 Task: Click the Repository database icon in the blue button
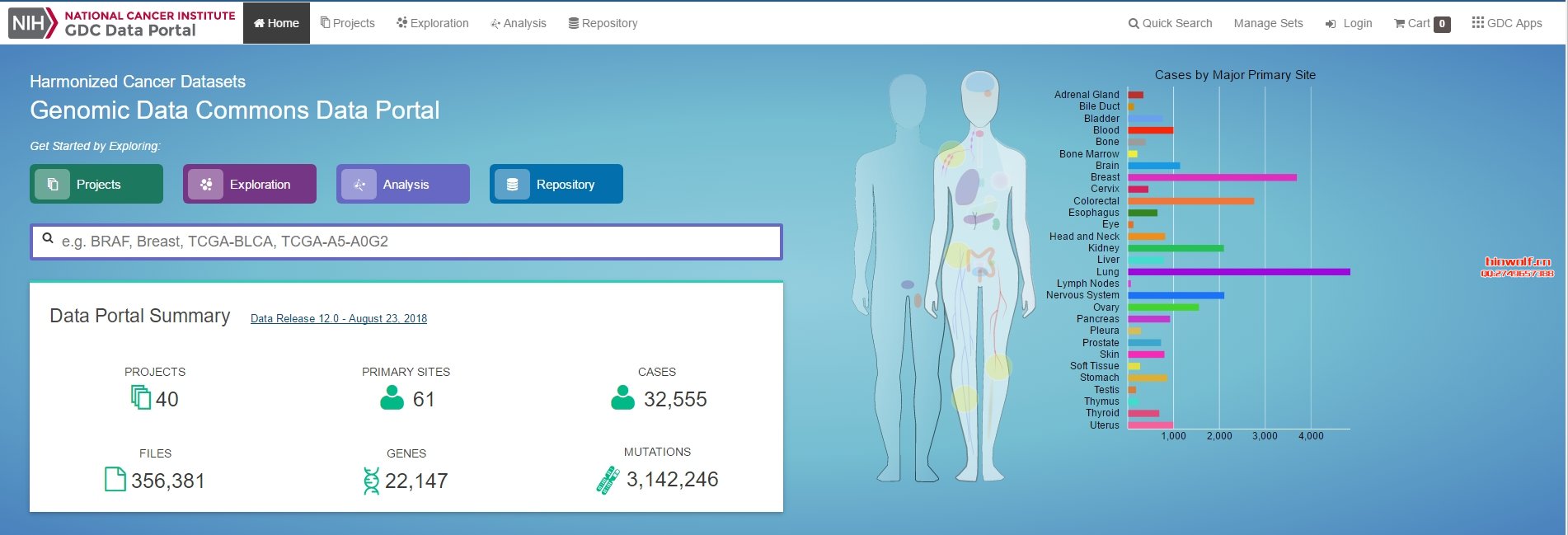tap(512, 184)
